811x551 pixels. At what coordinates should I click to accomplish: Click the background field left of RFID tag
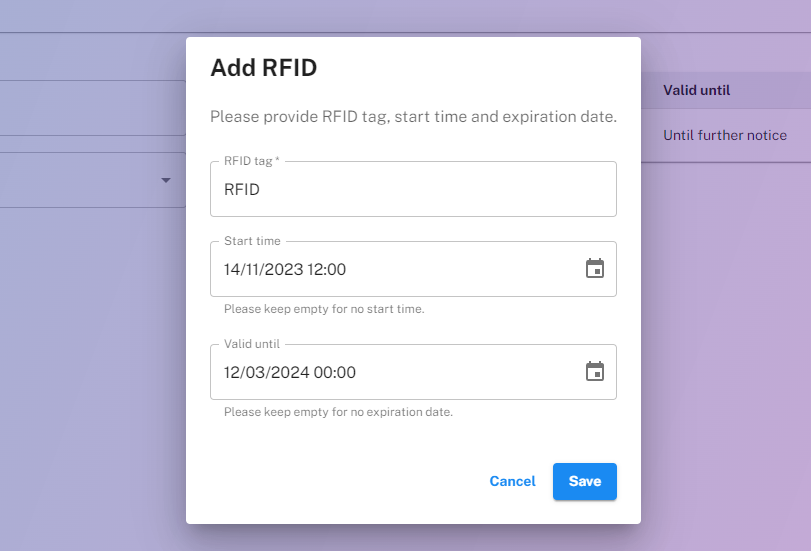point(90,108)
